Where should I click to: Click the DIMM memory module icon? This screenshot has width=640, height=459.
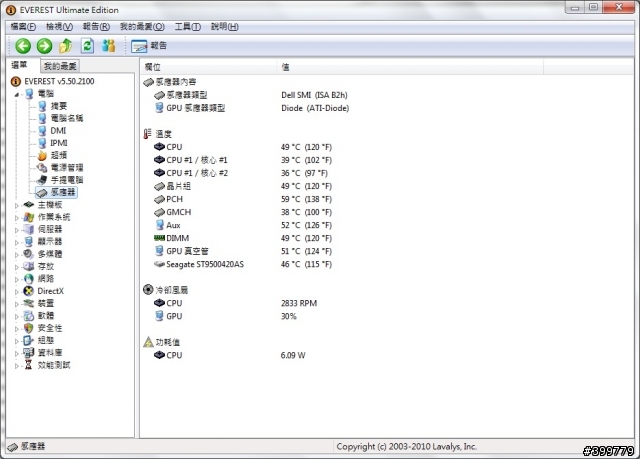[159, 238]
